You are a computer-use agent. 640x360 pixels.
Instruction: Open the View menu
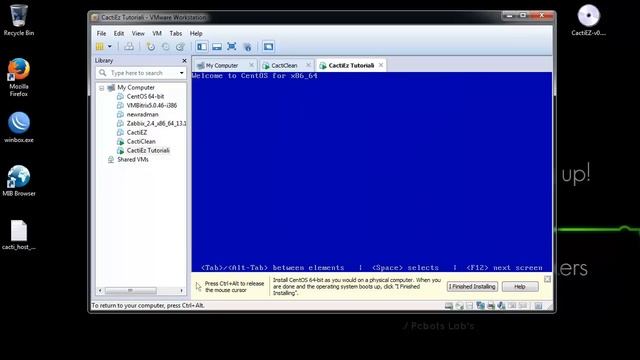point(138,33)
